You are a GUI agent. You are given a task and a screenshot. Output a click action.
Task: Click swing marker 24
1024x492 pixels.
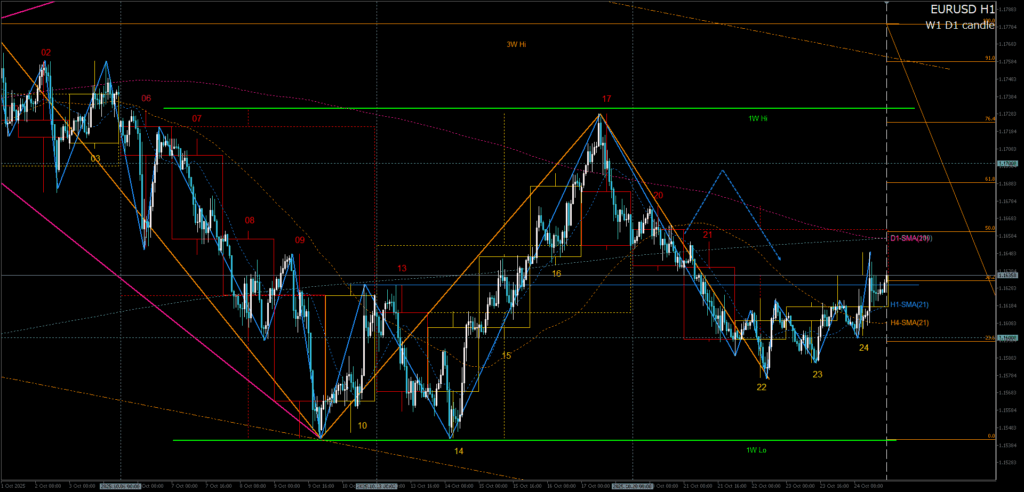863,347
